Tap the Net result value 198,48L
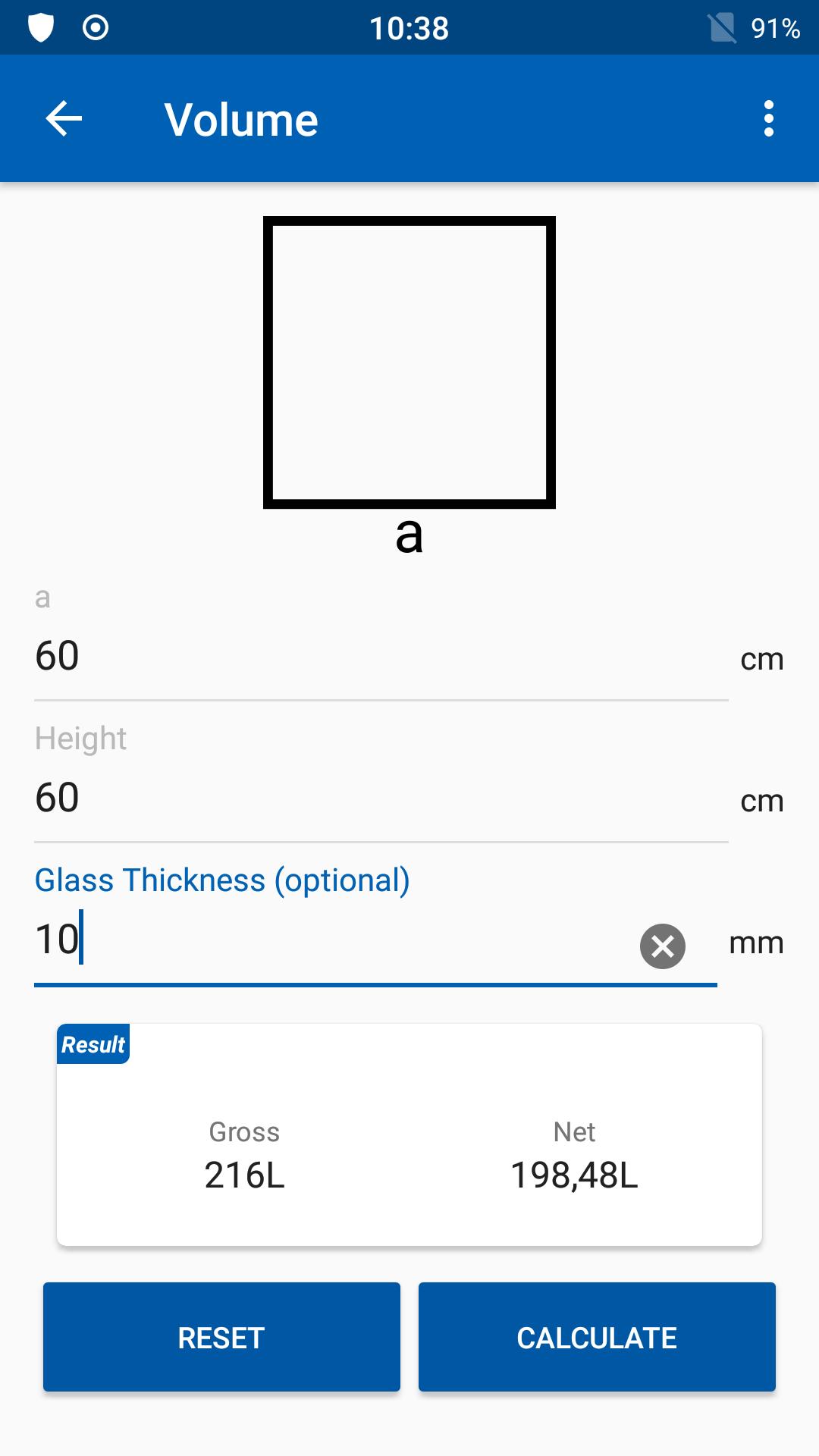Screen dimensions: 819x1456 point(574,1176)
